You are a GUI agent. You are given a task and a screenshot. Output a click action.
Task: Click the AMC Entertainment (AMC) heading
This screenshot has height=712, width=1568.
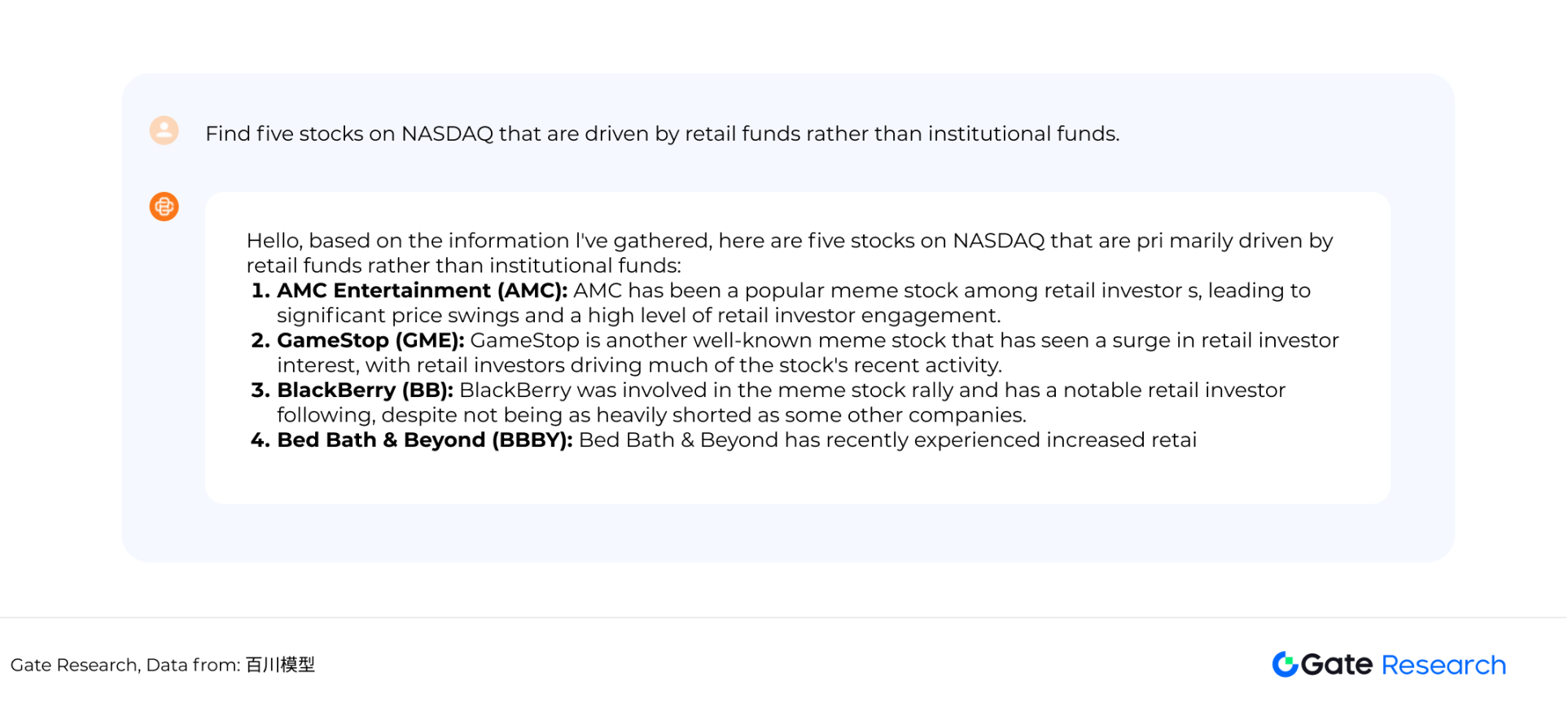tap(423, 290)
